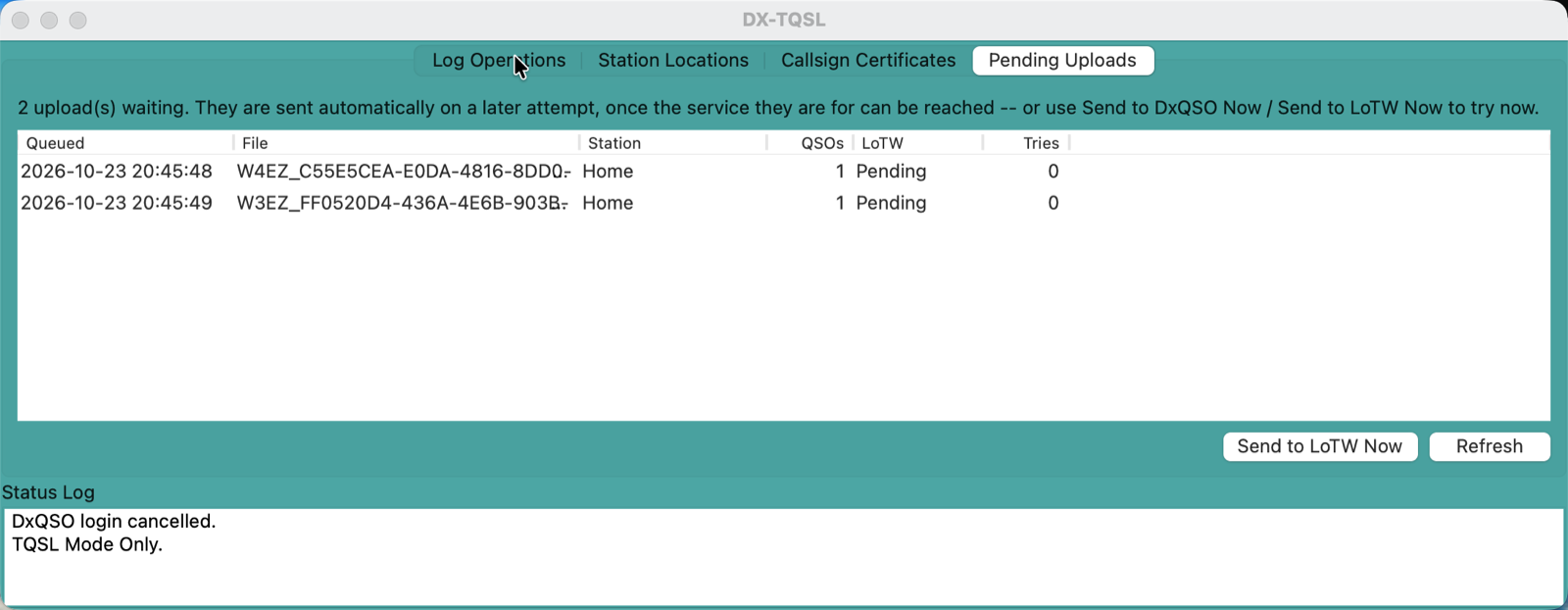Click the Status Log label
This screenshot has height=610, width=1568.
pyautogui.click(x=48, y=492)
